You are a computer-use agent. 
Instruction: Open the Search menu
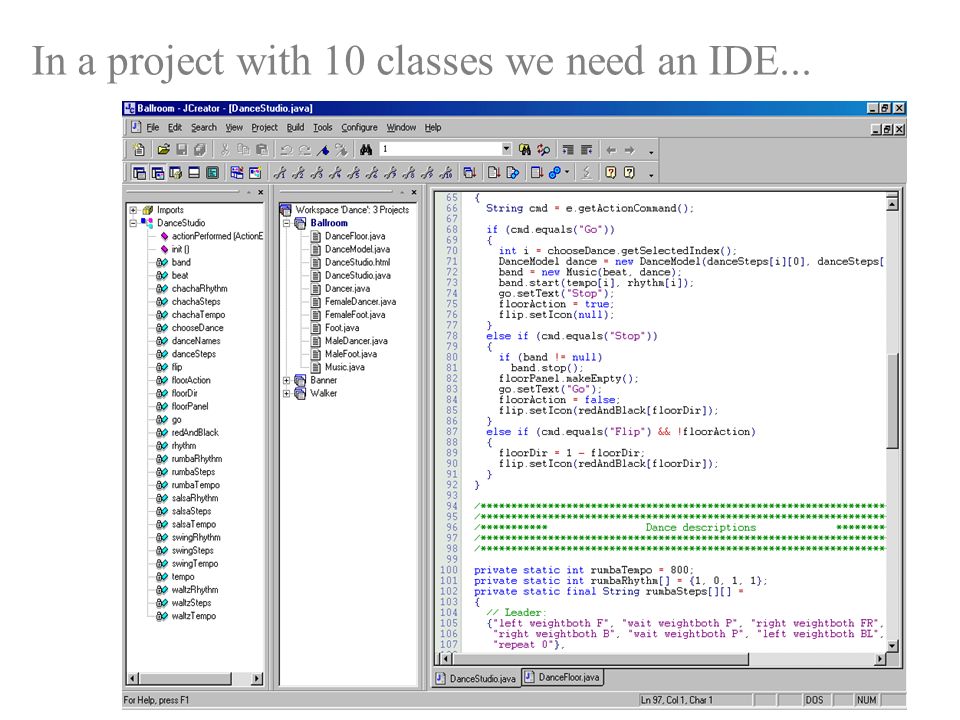203,127
